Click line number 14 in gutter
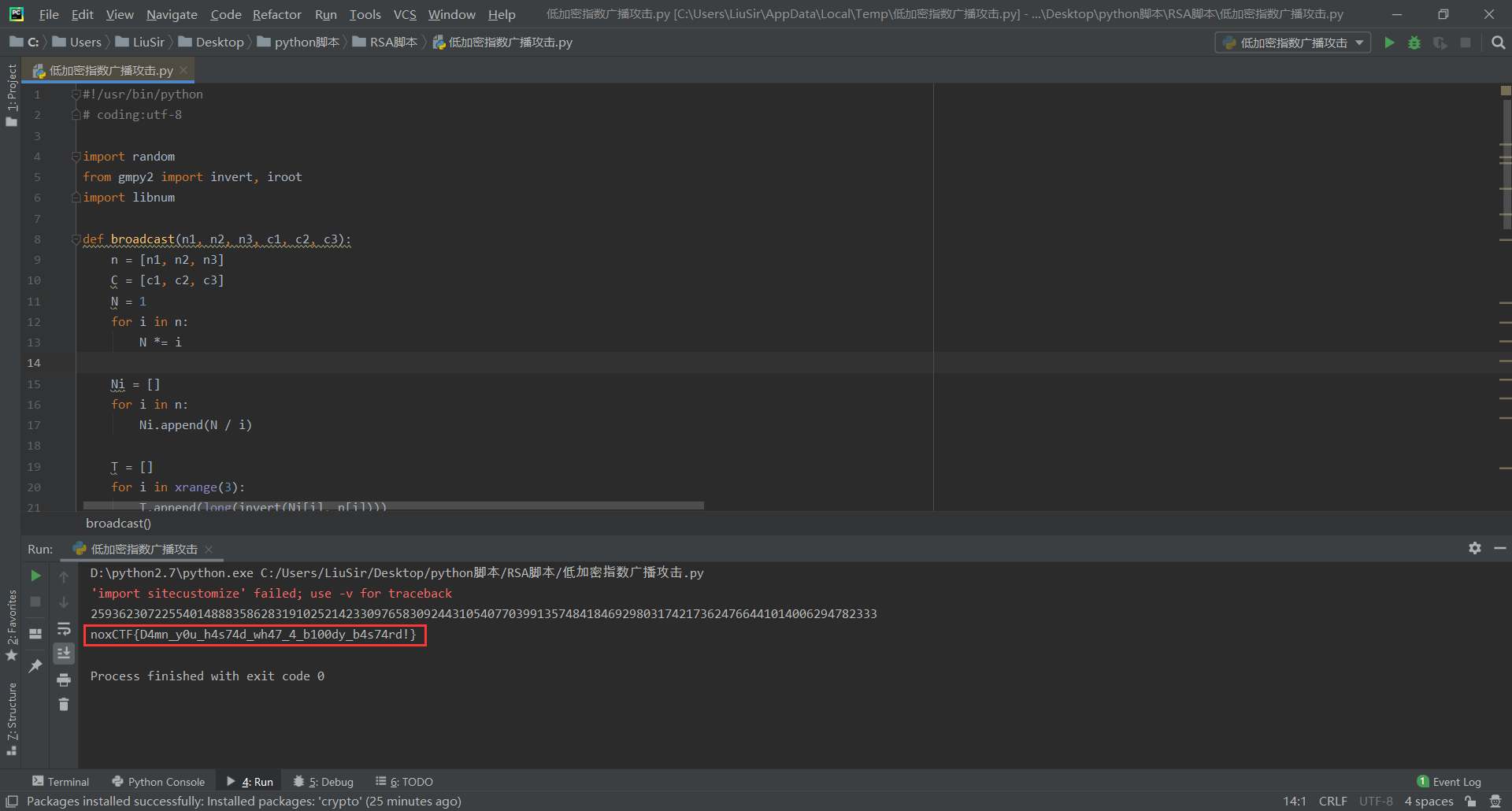 click(34, 363)
